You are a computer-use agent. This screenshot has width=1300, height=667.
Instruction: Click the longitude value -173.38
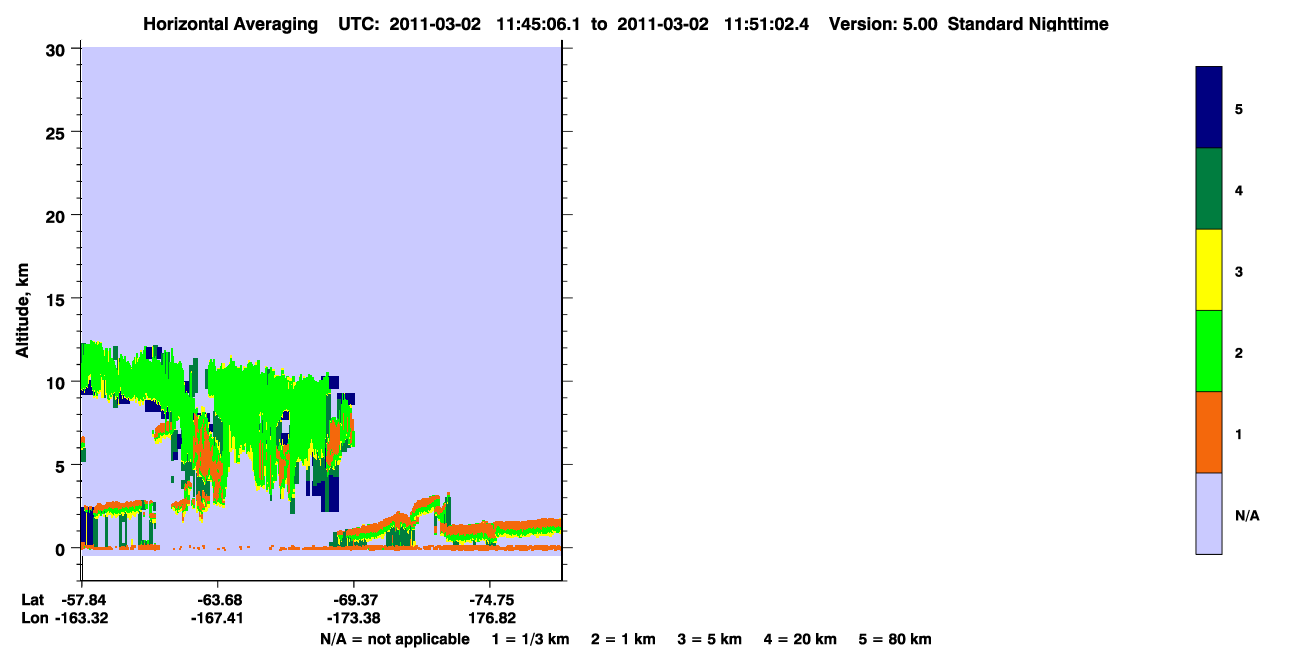pyautogui.click(x=353, y=619)
